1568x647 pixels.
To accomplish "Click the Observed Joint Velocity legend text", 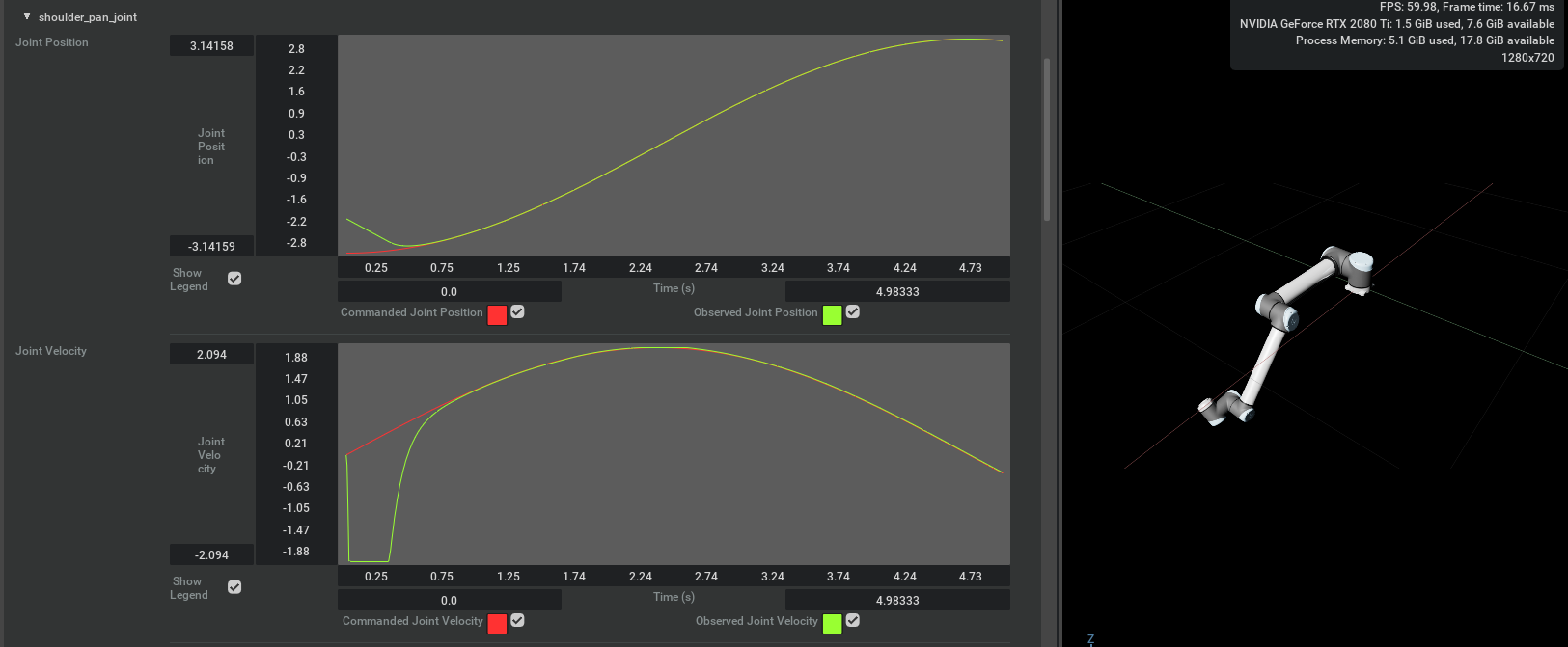I will (x=756, y=621).
